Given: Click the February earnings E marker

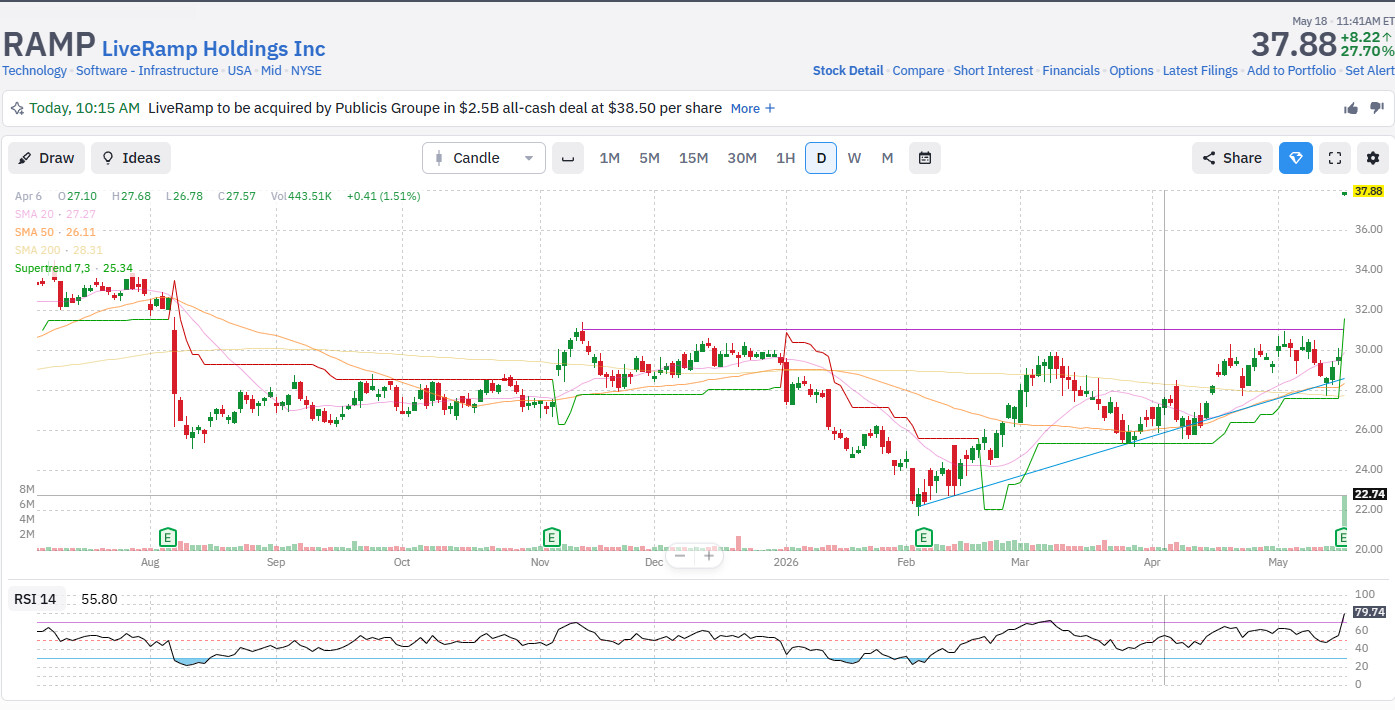Looking at the screenshot, I should click(924, 538).
